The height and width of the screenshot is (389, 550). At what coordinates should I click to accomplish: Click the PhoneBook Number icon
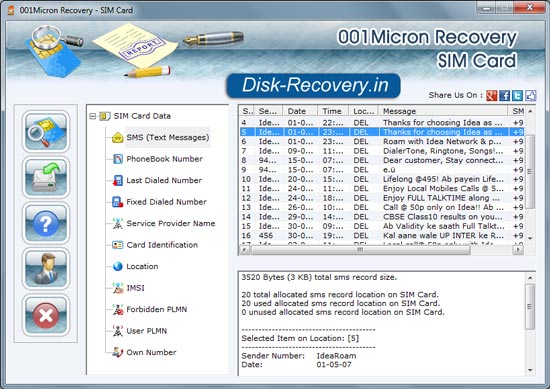[x=118, y=159]
